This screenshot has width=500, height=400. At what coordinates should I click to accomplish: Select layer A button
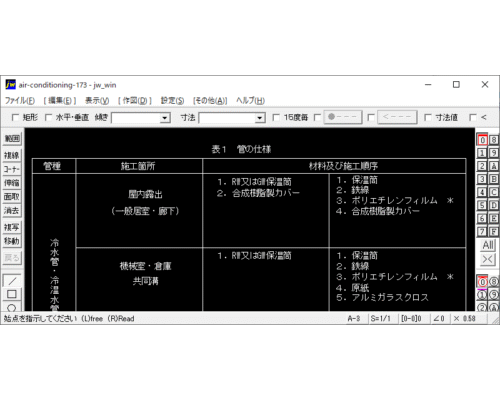click(x=494, y=166)
